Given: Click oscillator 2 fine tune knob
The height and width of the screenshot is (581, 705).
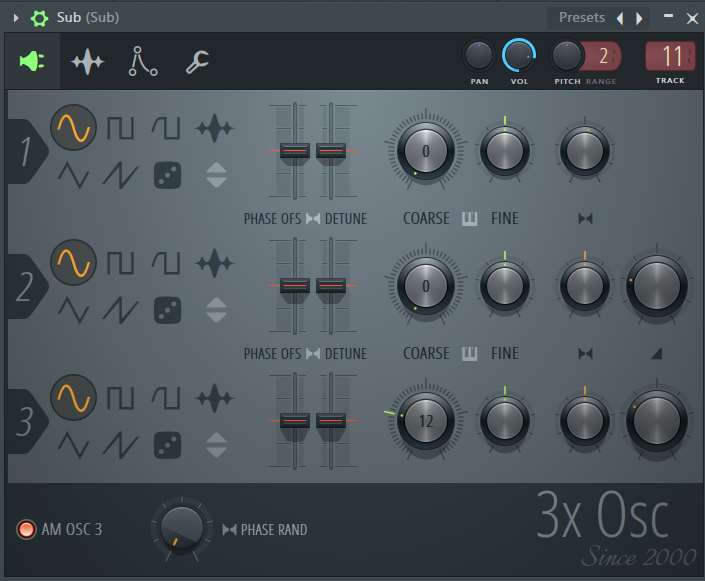Looking at the screenshot, I should pyautogui.click(x=504, y=286).
